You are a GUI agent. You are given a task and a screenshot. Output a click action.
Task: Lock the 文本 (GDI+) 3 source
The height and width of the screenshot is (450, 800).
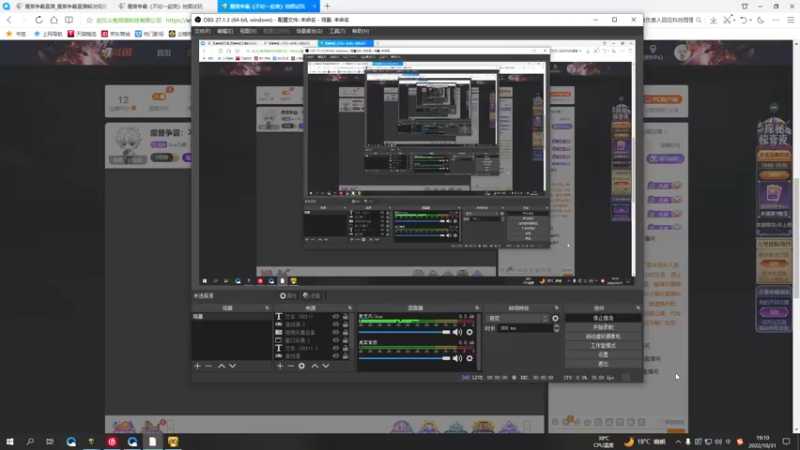345,348
